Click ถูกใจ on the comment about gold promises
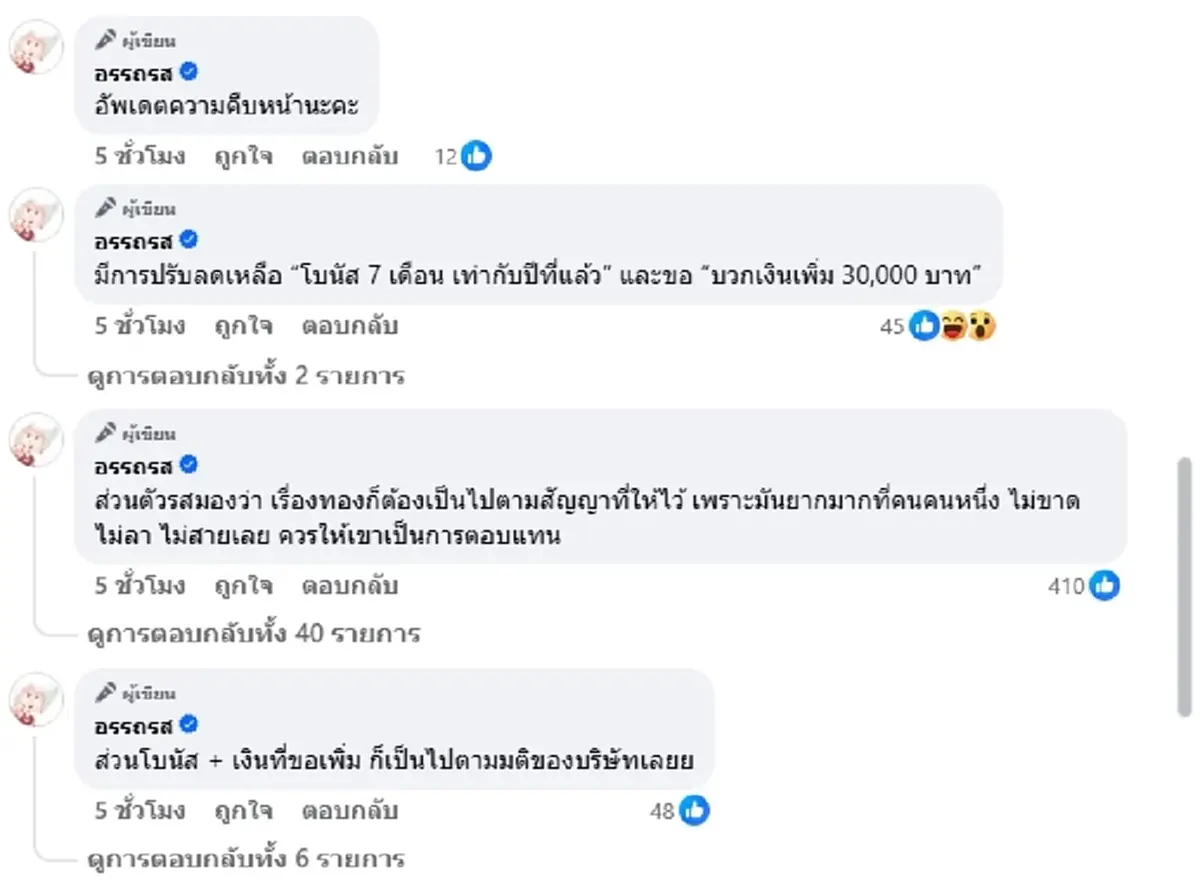Viewport: 1200px width, 883px height. (240, 586)
